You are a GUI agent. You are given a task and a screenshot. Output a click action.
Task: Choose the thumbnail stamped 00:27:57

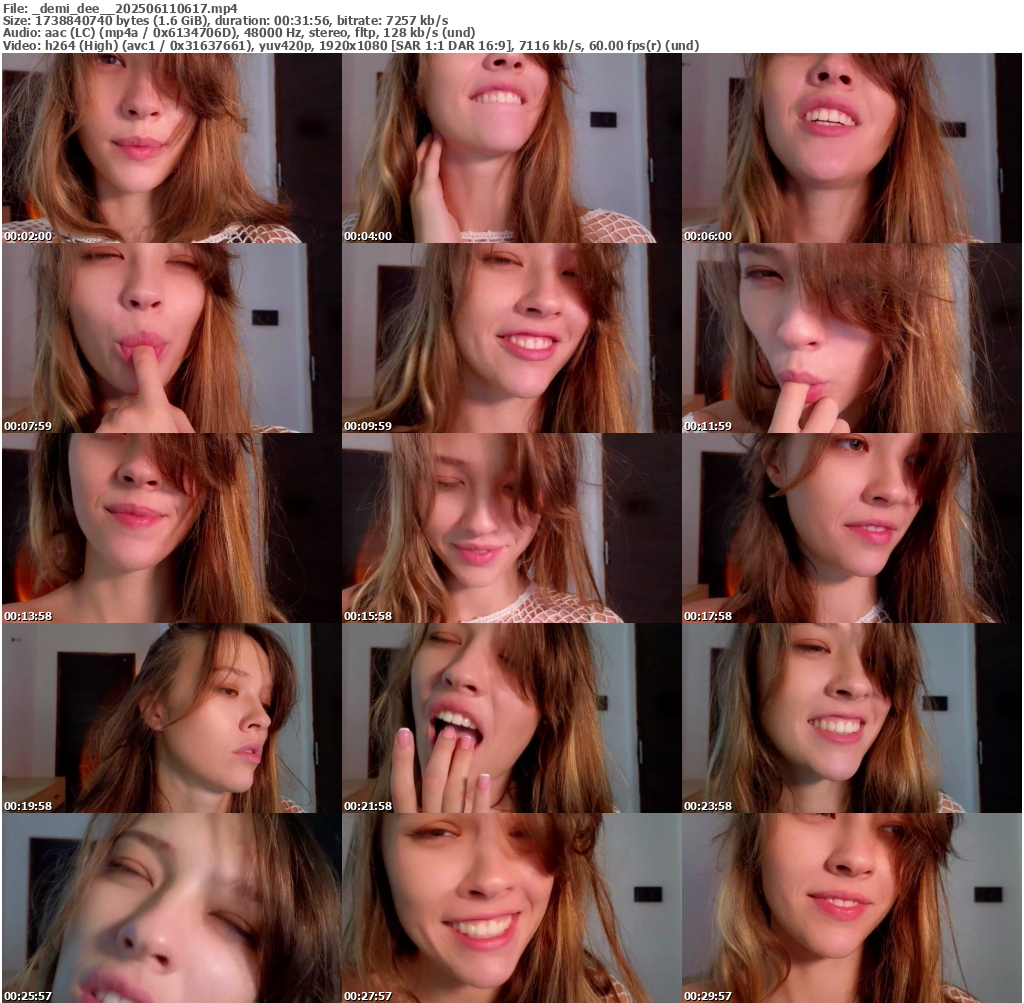511,908
